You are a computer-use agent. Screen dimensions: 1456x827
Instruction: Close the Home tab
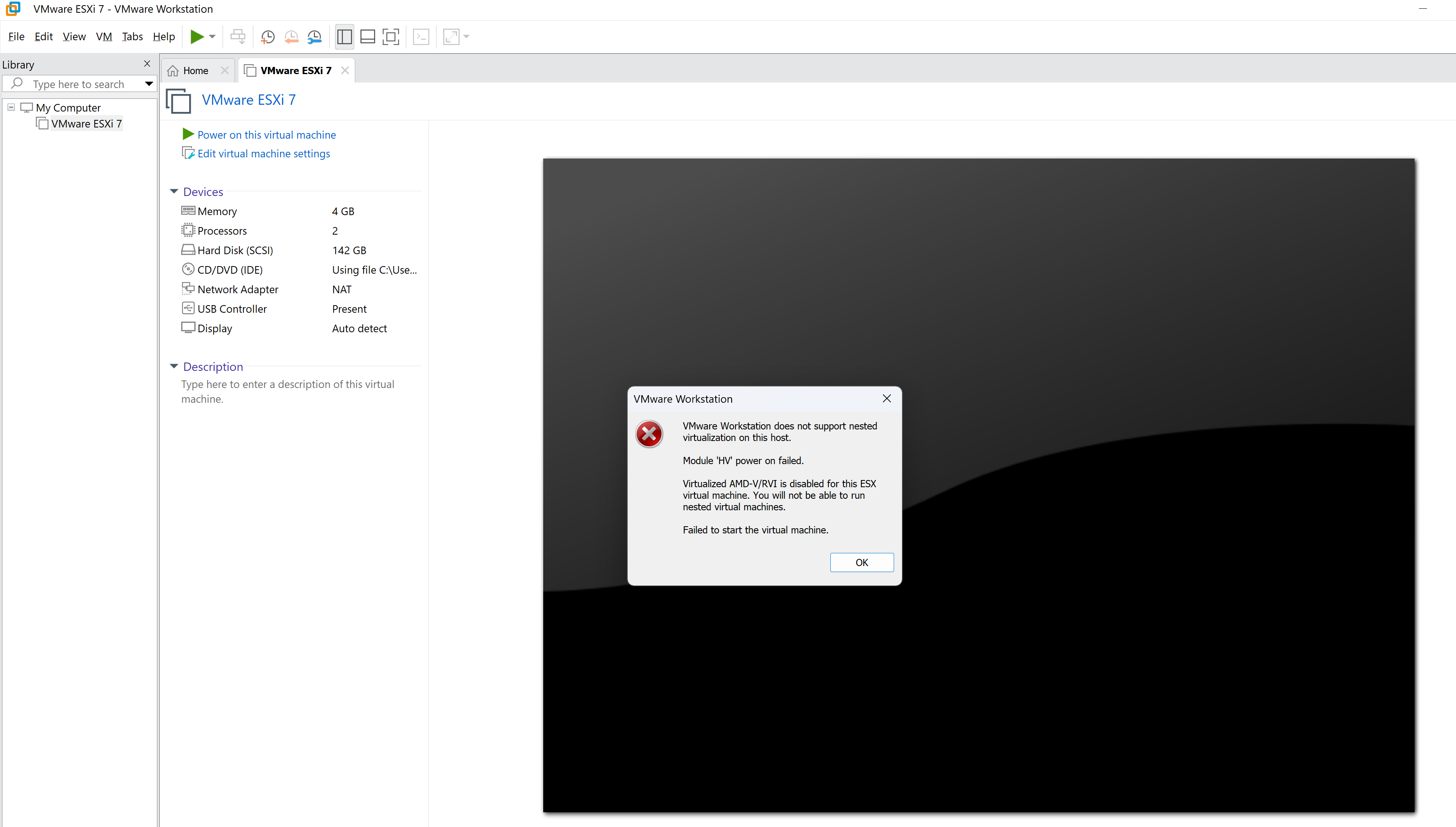tap(225, 71)
